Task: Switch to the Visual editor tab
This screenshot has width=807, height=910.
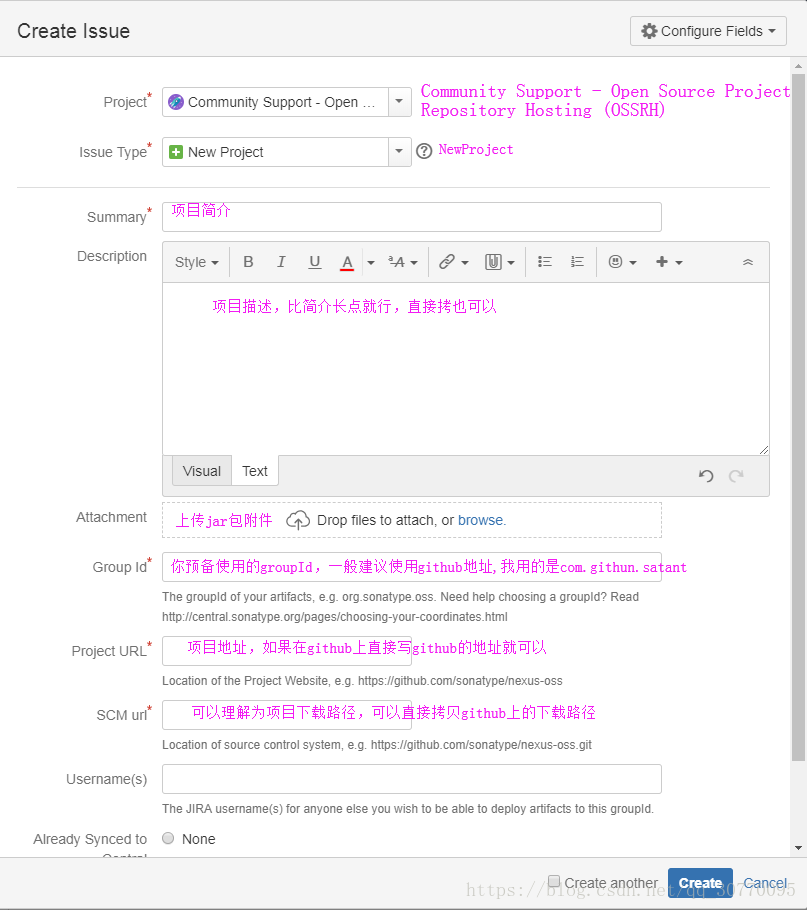Action: click(202, 471)
